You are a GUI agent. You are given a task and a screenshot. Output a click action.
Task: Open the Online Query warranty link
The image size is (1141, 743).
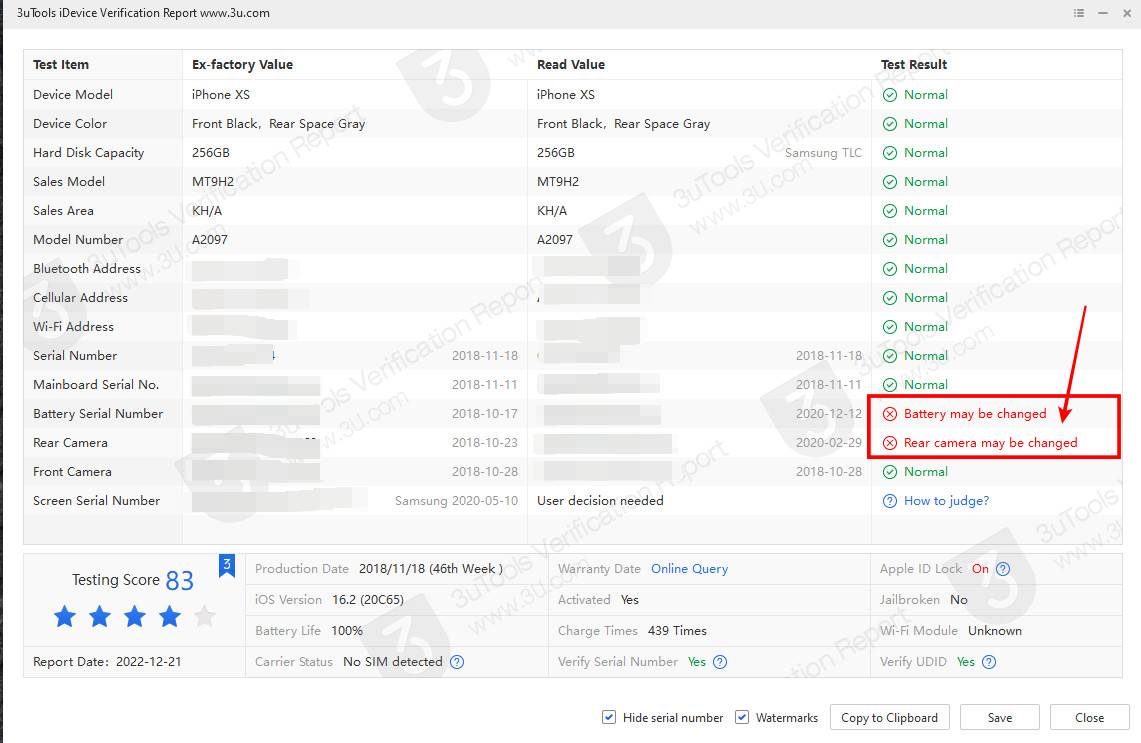(x=689, y=569)
